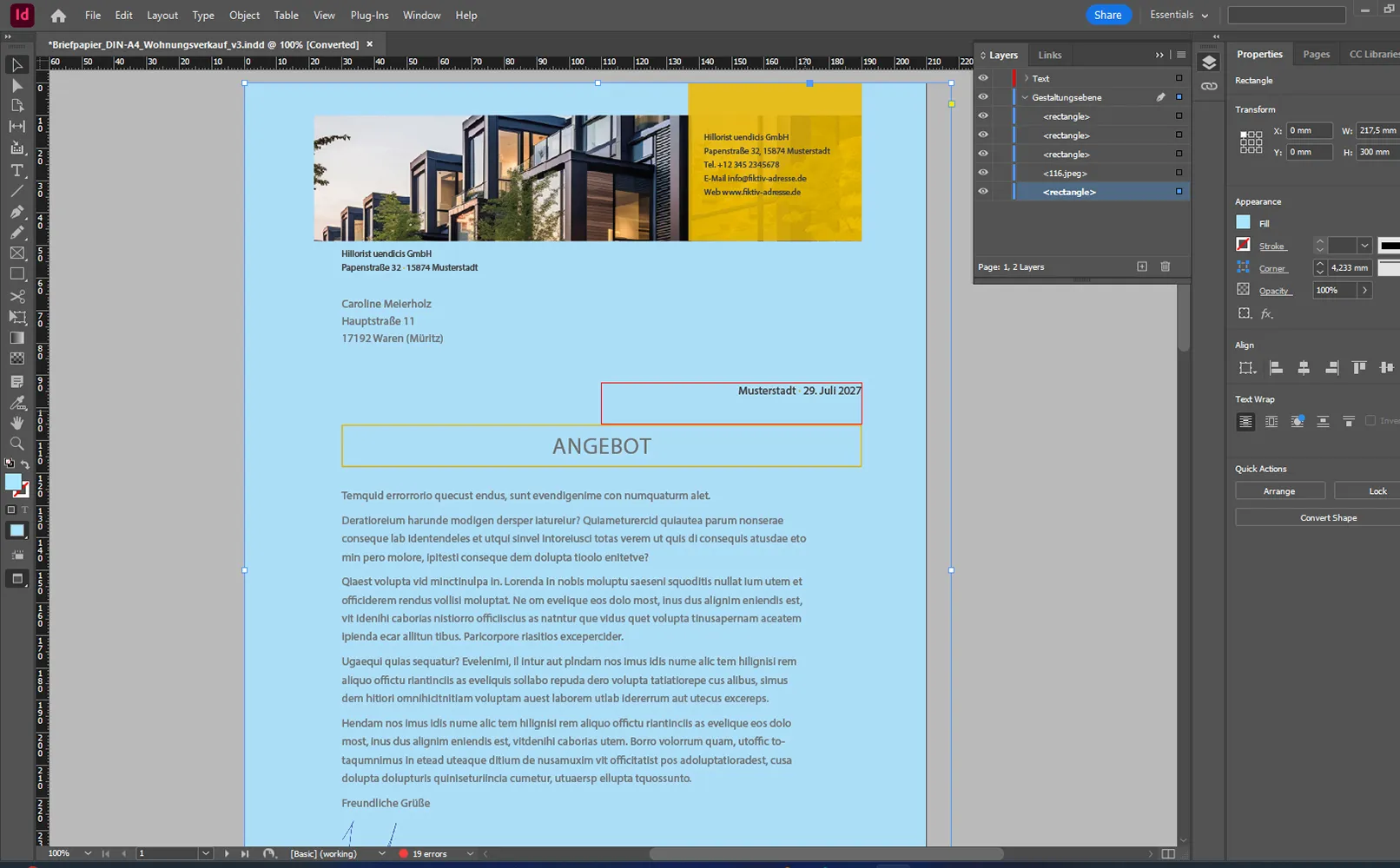Select Jump object text wrap option
The width and height of the screenshot is (1400, 868).
click(1323, 422)
